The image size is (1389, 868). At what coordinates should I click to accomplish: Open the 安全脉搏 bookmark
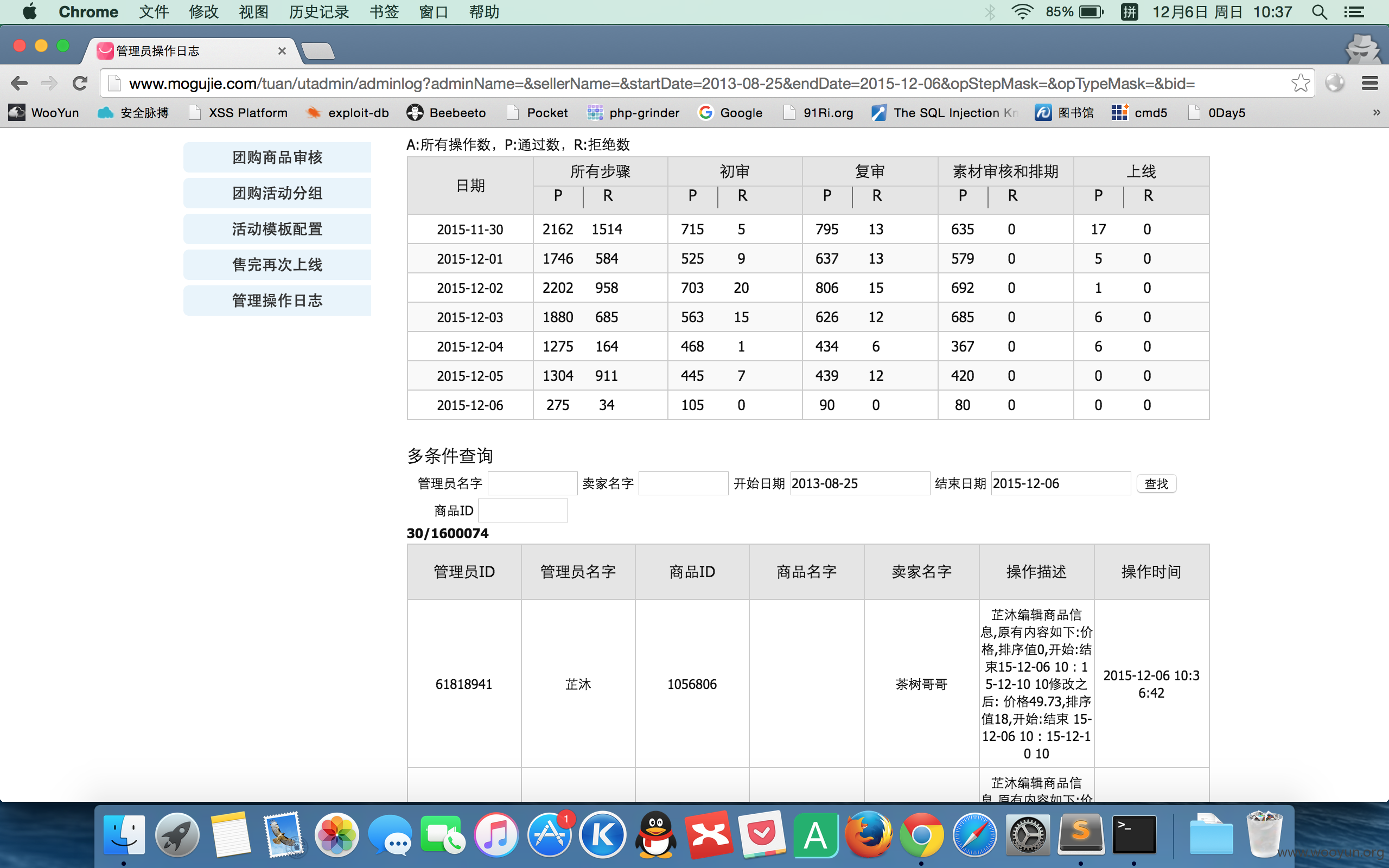[x=133, y=113]
